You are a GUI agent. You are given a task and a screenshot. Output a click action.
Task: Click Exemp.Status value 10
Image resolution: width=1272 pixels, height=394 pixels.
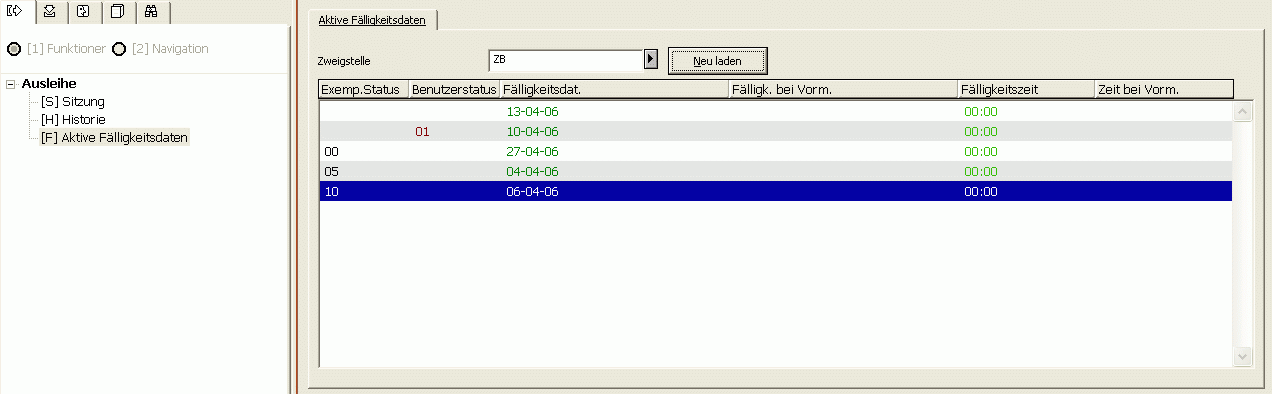[x=332, y=192]
